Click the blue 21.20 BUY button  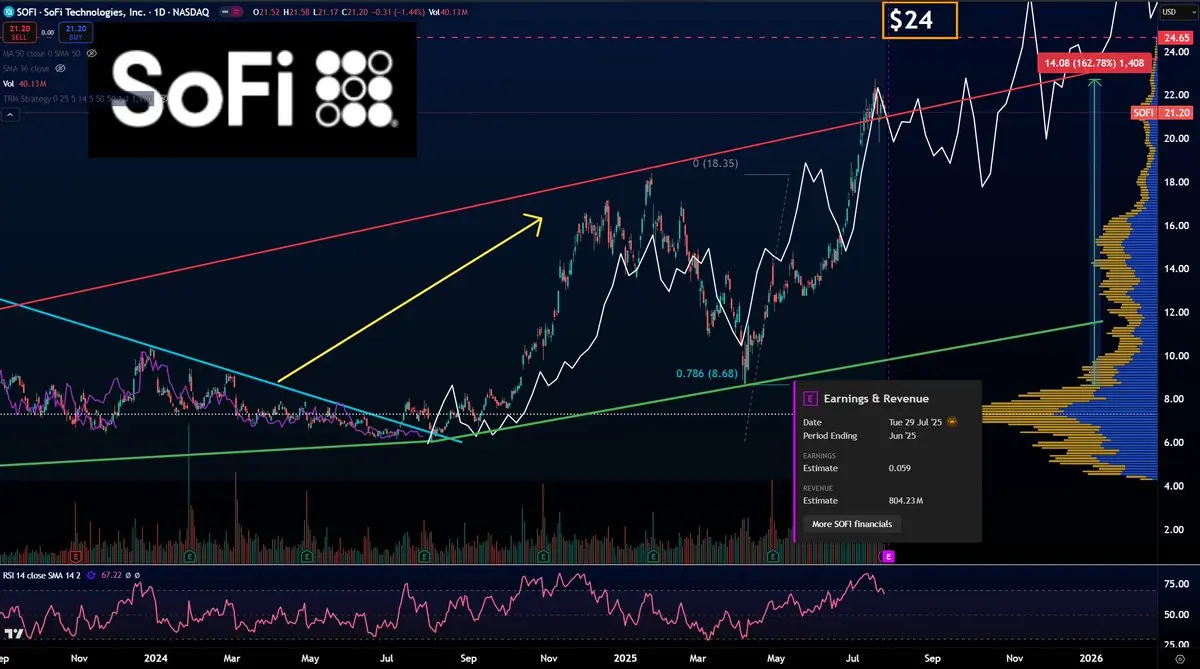point(74,33)
